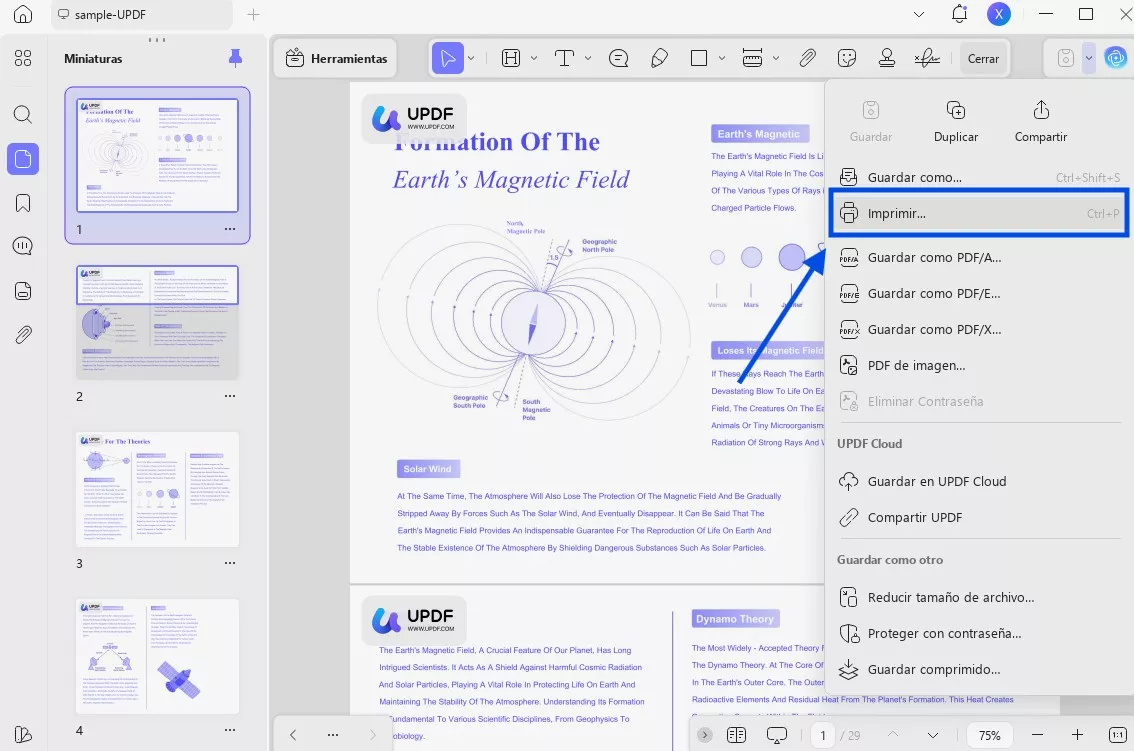
Task: Go to next page down arrow
Action: coord(933,735)
